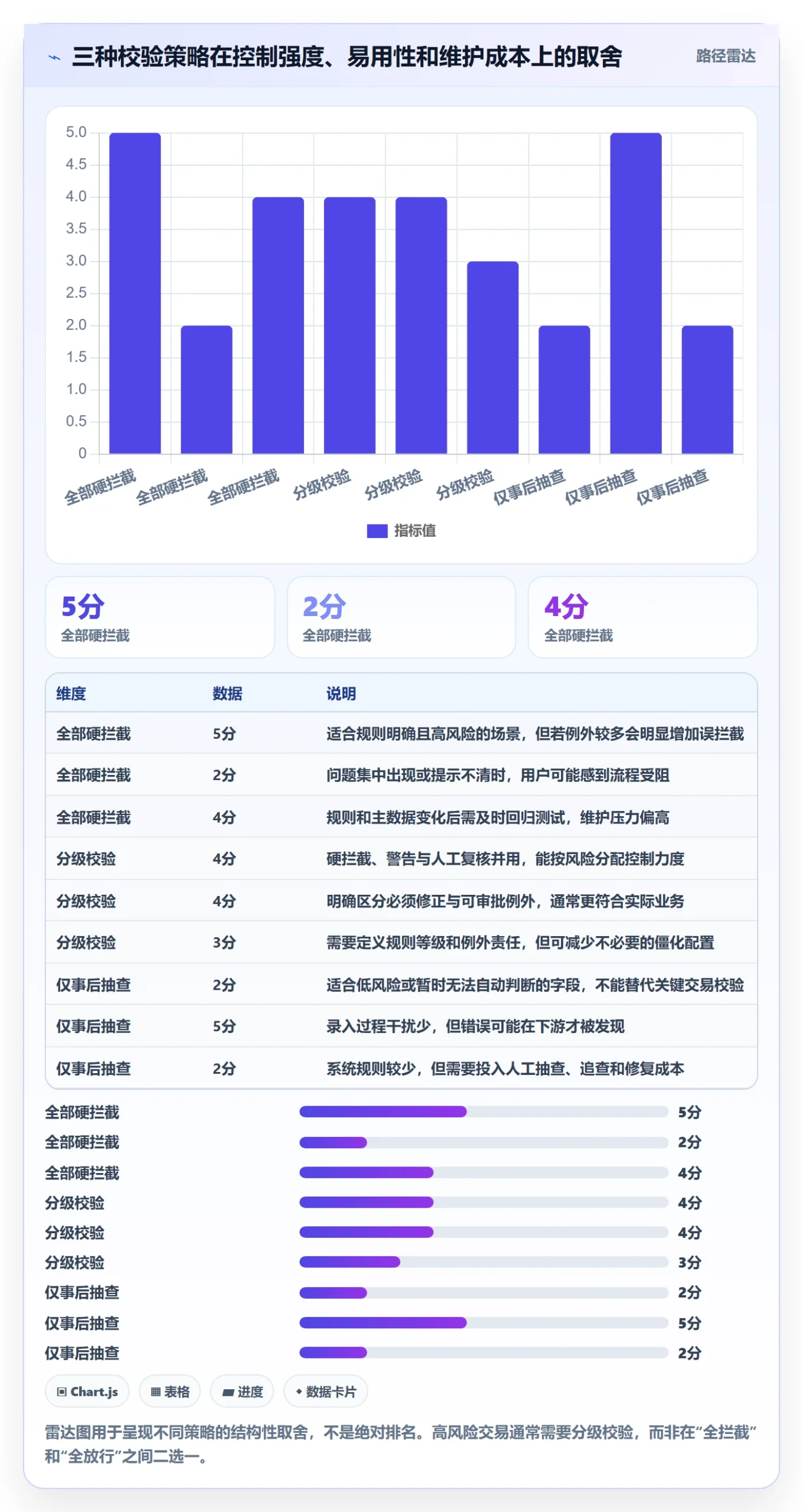Select the row about 硬拦截、警告与人工复核并用
803x1512 pixels.
(x=401, y=858)
